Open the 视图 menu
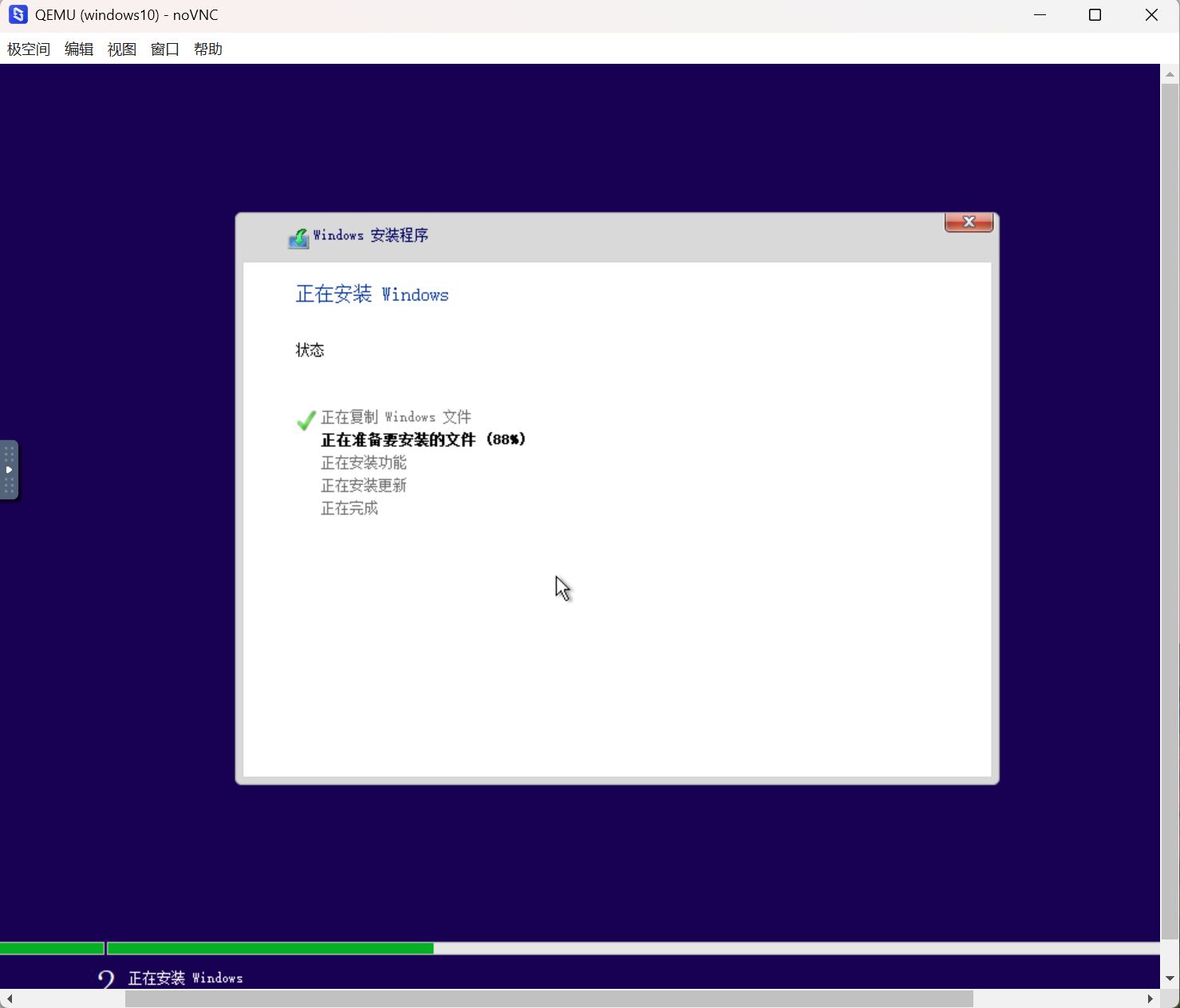This screenshot has height=1008, width=1180. point(122,49)
